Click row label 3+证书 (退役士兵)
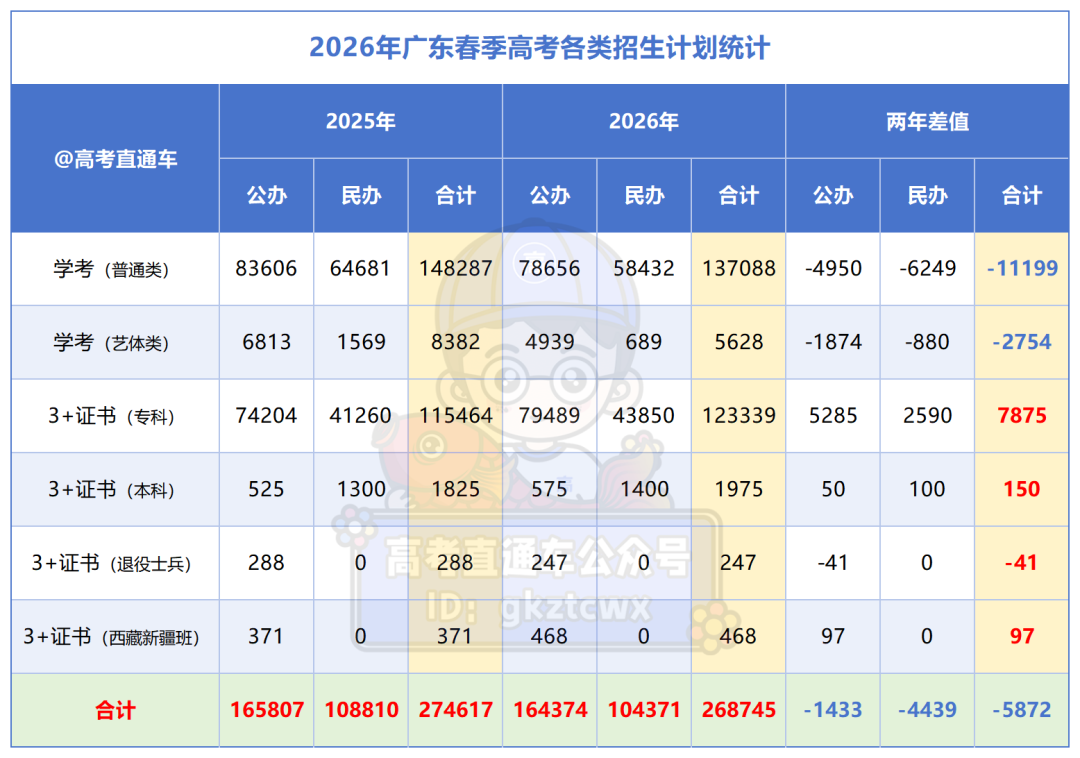1080x758 pixels. tap(111, 563)
